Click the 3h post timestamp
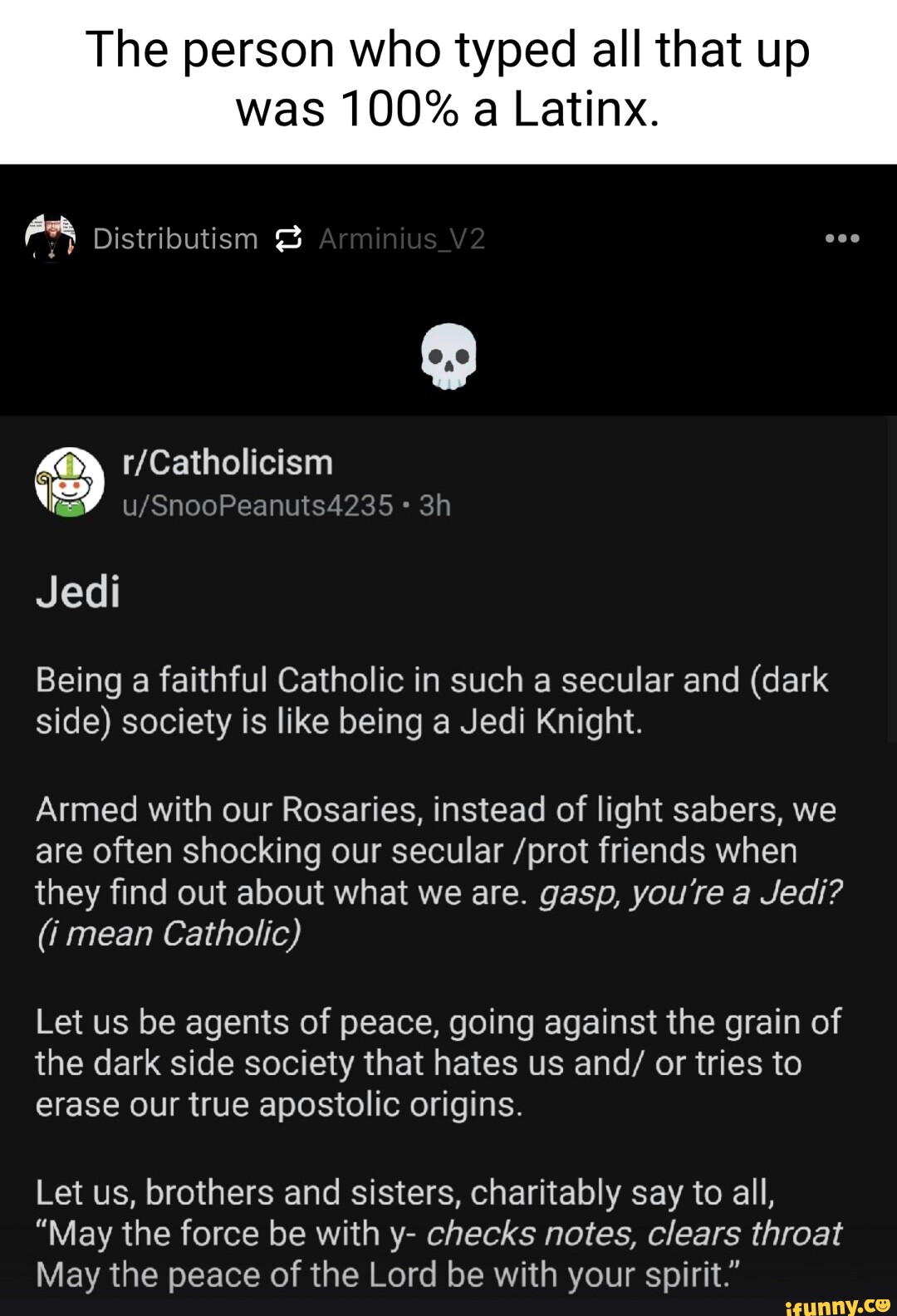This screenshot has width=897, height=1316. 435,505
